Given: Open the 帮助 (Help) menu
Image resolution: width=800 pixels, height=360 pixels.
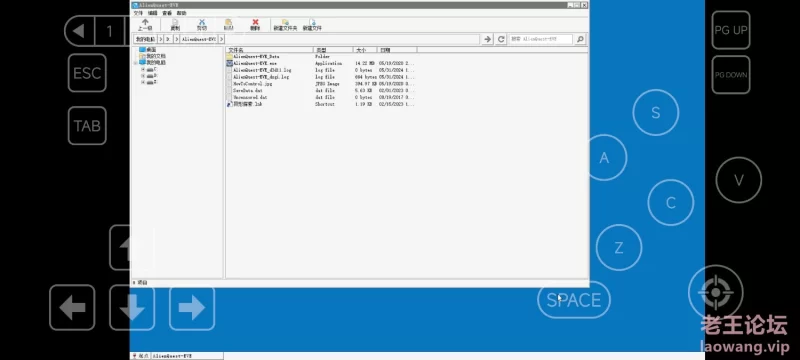Looking at the screenshot, I should point(182,13).
